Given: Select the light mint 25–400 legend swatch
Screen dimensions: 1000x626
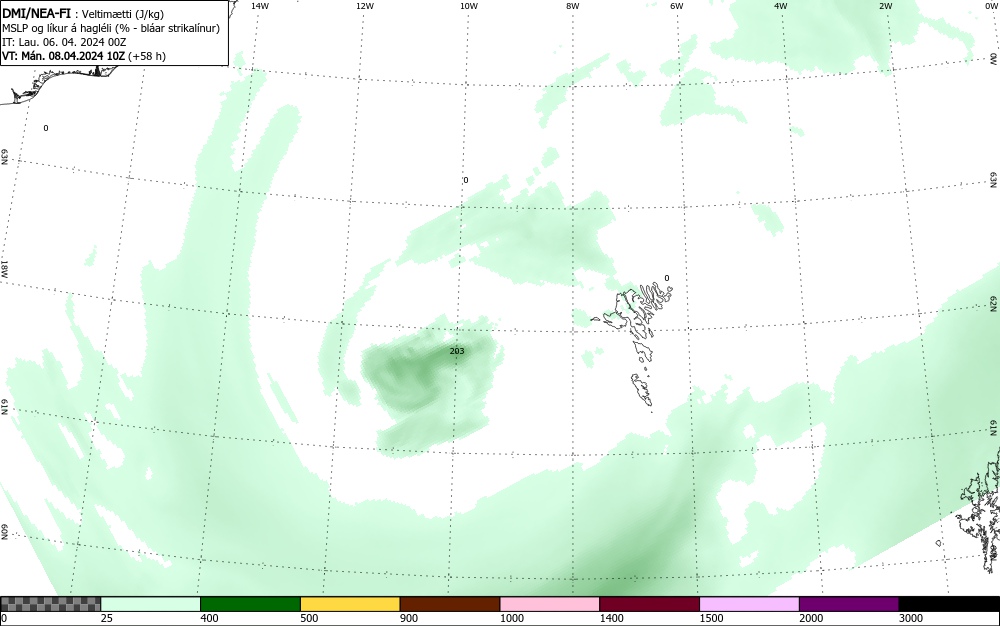Looking at the screenshot, I should [x=151, y=604].
